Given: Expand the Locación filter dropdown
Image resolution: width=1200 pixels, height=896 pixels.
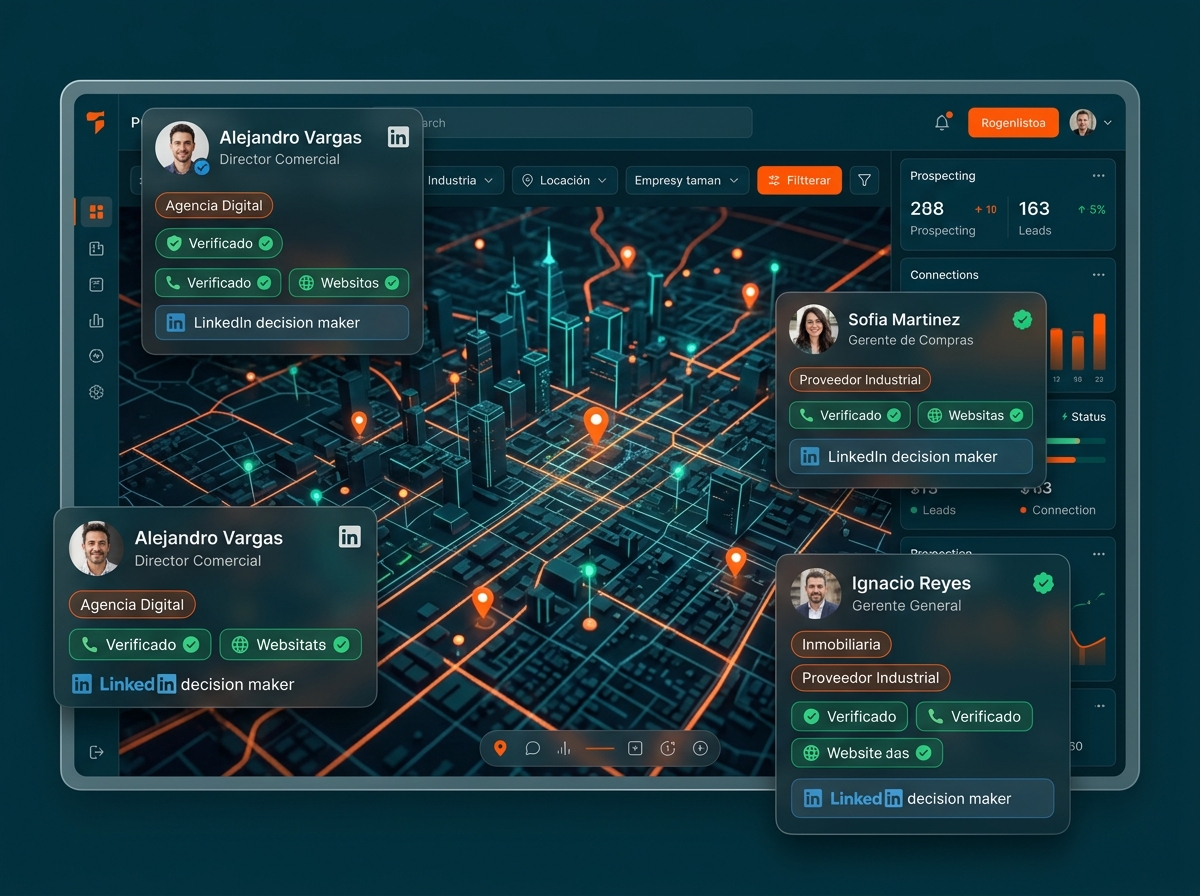Looking at the screenshot, I should pos(565,180).
